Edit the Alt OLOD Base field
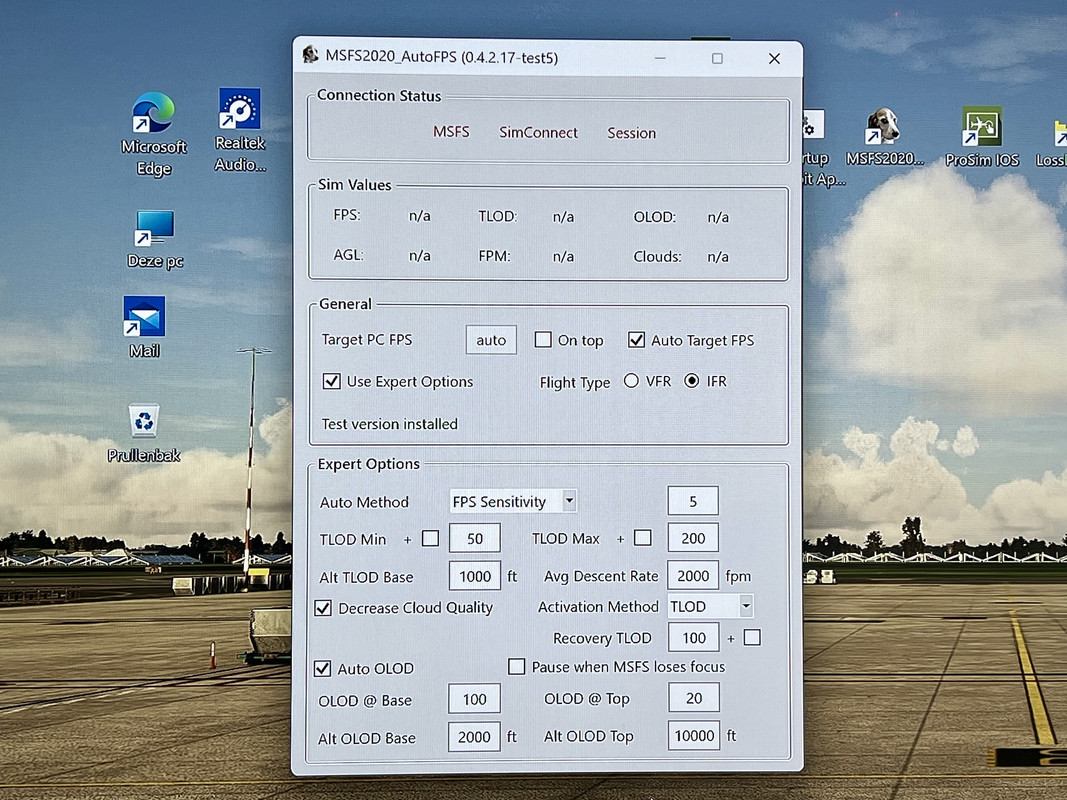The width and height of the screenshot is (1067, 800). [474, 737]
